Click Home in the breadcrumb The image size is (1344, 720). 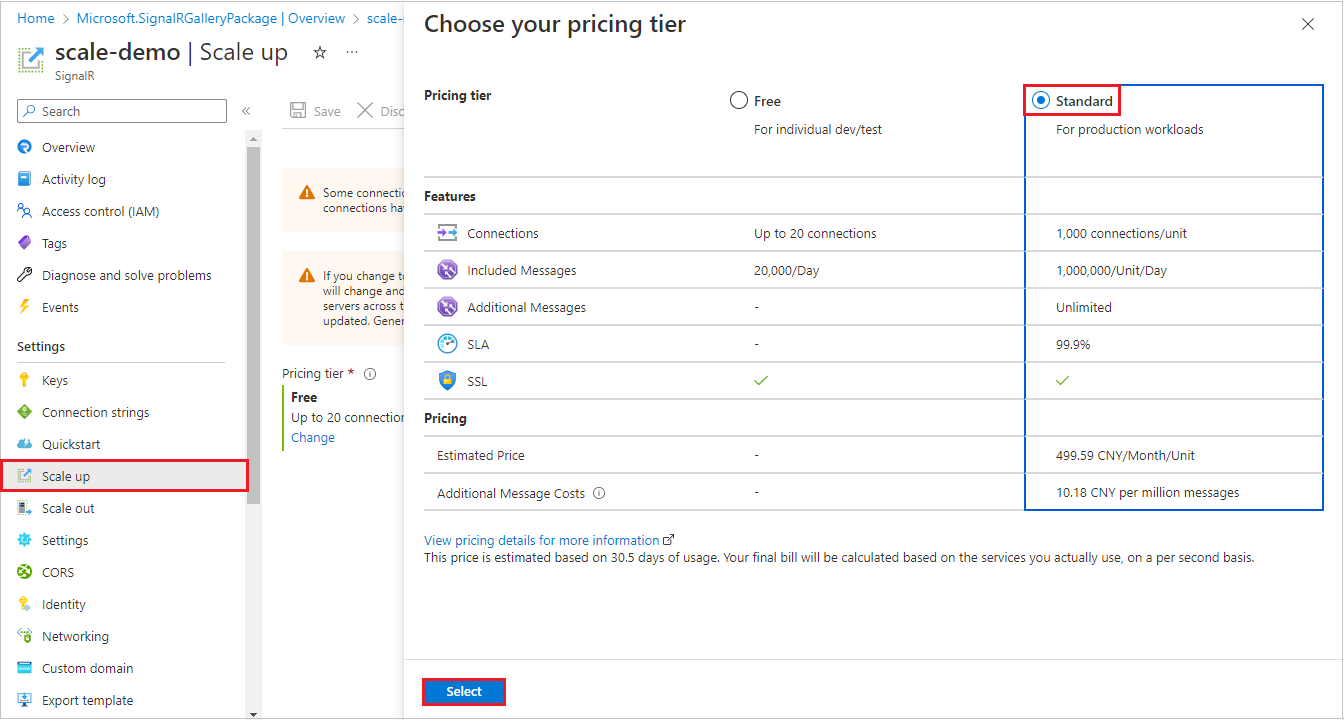(36, 18)
